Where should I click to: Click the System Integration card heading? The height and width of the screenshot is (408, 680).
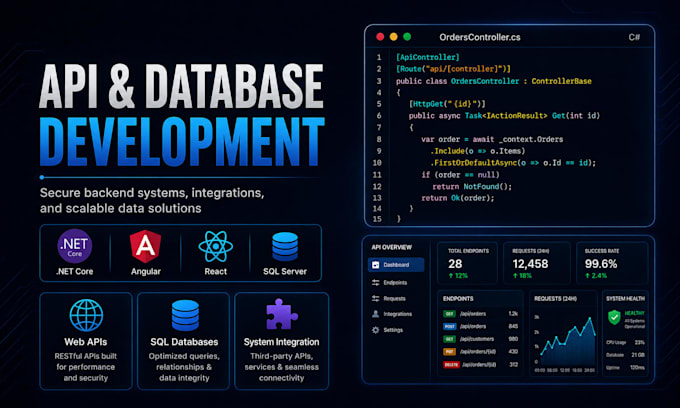[x=281, y=342]
